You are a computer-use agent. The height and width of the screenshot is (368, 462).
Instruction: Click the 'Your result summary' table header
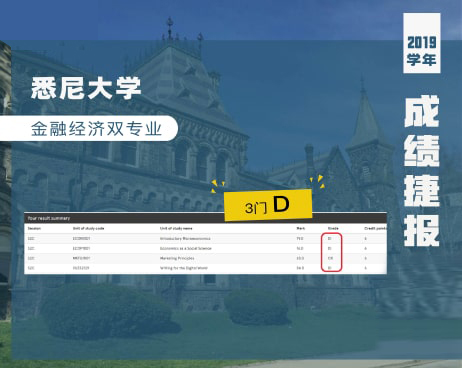[x=205, y=218]
